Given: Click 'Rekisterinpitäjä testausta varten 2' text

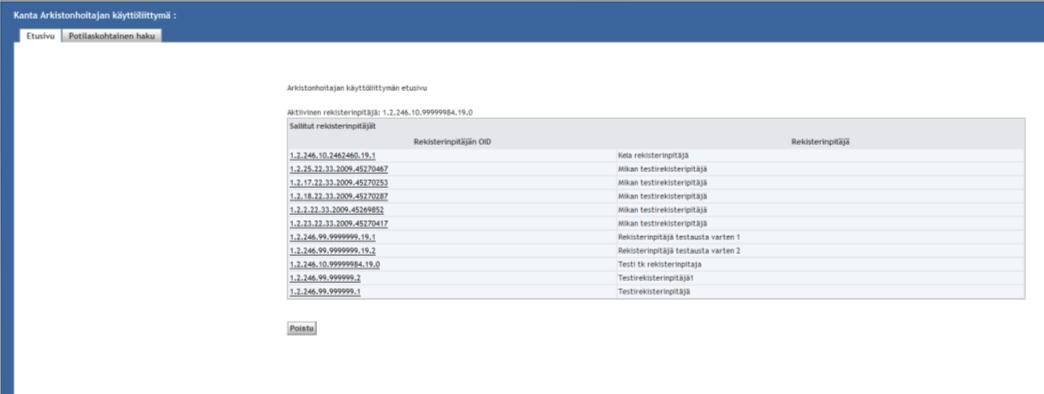Looking at the screenshot, I should coord(679,251).
